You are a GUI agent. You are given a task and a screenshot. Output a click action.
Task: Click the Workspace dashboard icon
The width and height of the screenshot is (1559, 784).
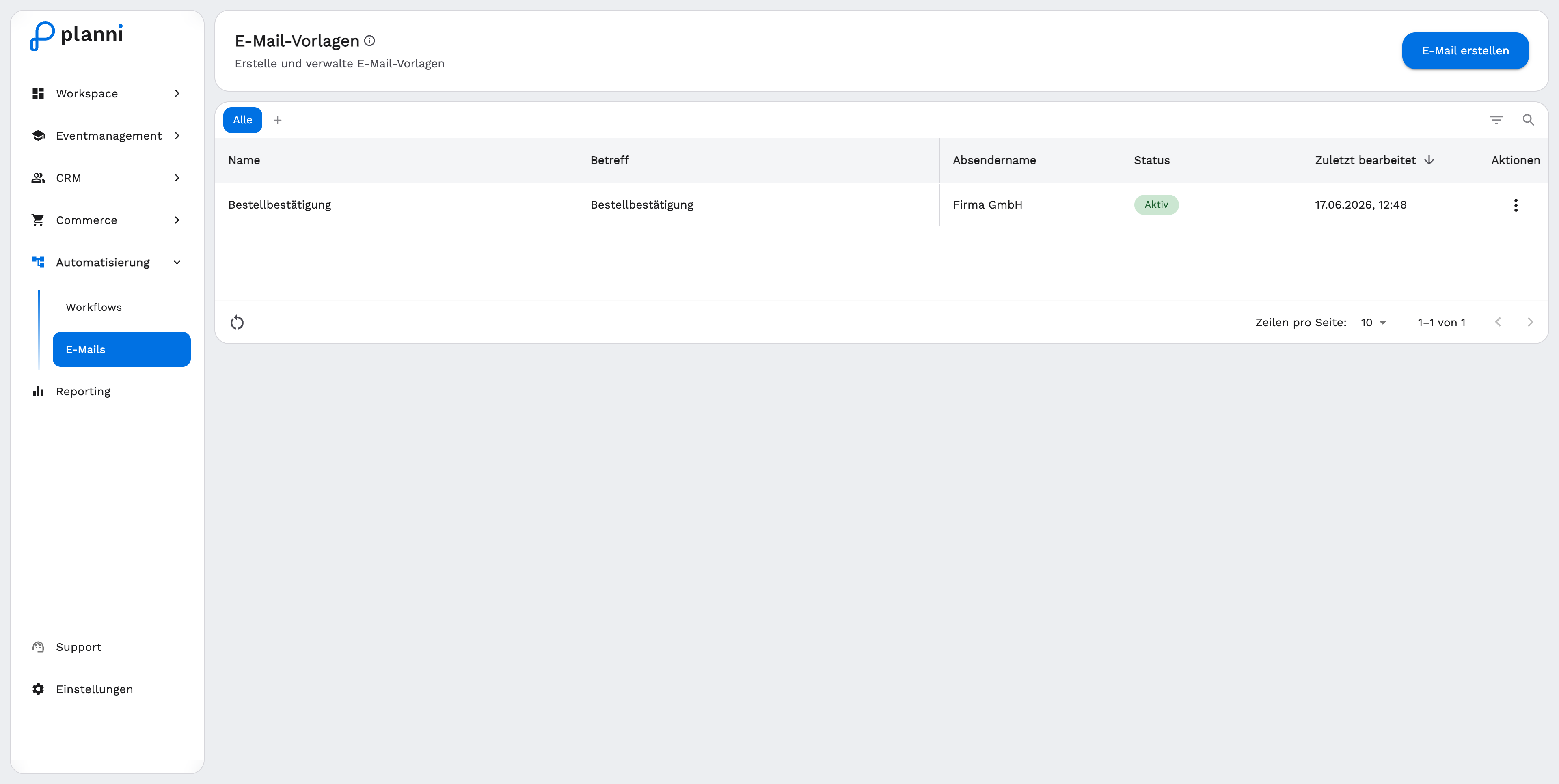[x=38, y=93]
